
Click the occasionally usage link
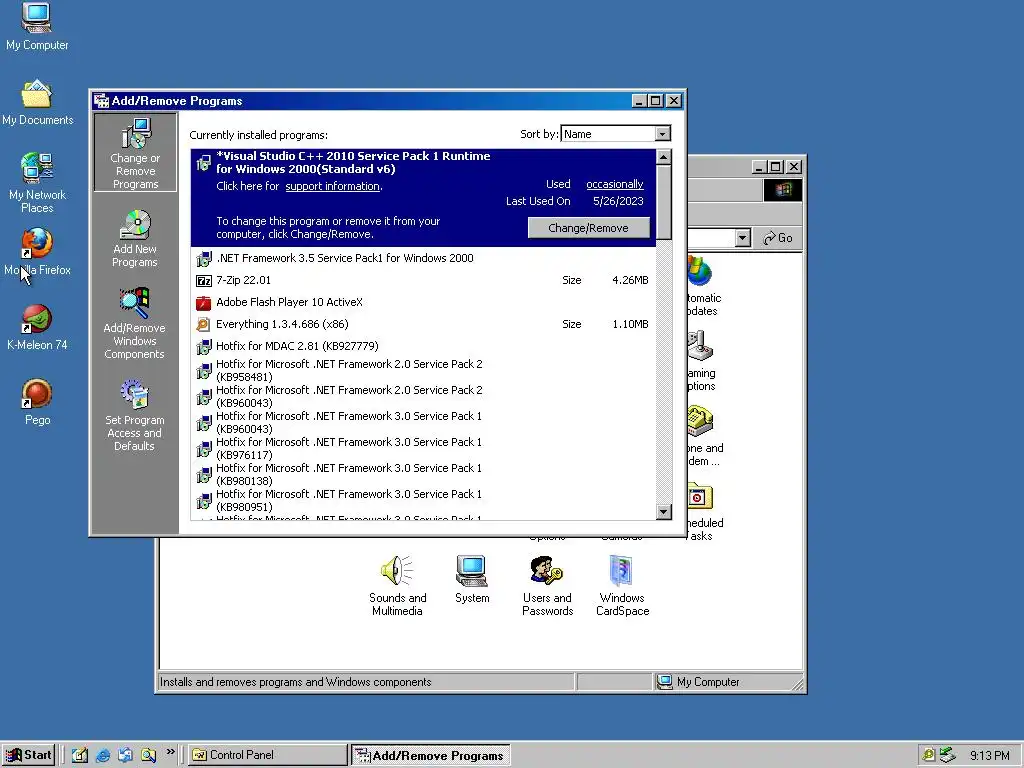point(615,184)
